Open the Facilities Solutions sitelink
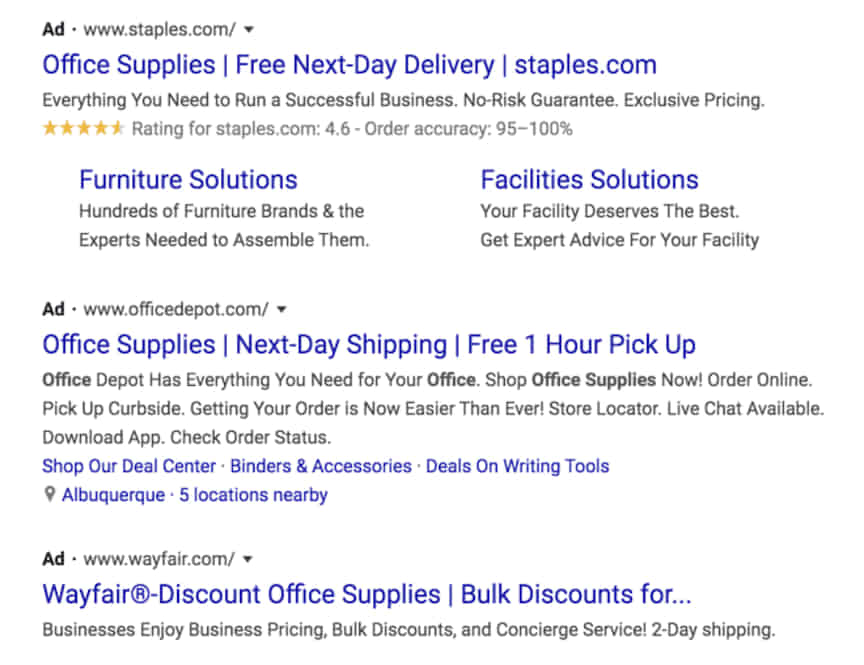Image resolution: width=864 pixels, height=665 pixels. 589,180
